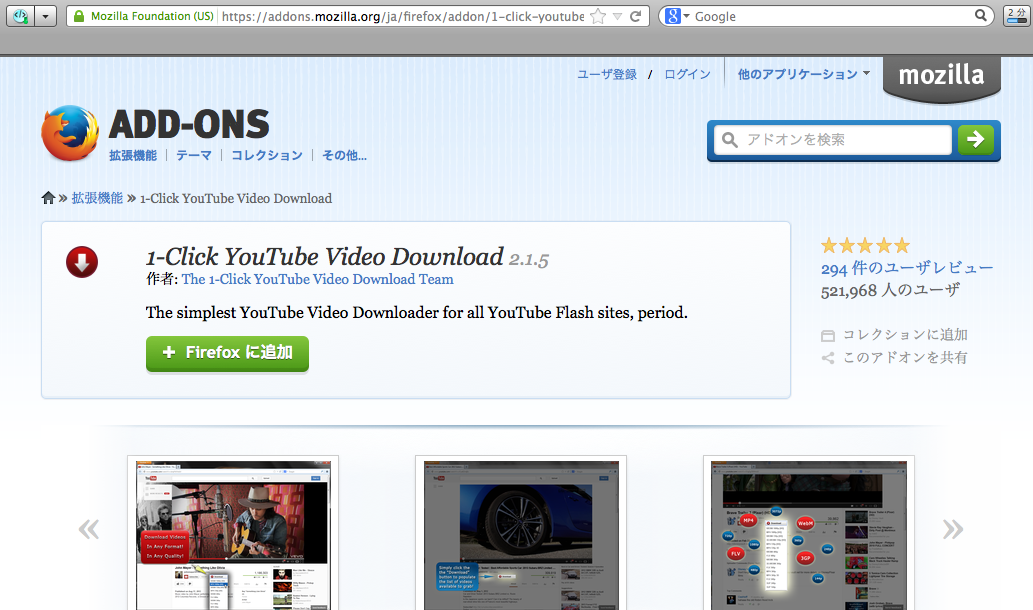This screenshot has width=1033, height=610.
Task: Bookmark this page with the star icon
Action: 598,16
